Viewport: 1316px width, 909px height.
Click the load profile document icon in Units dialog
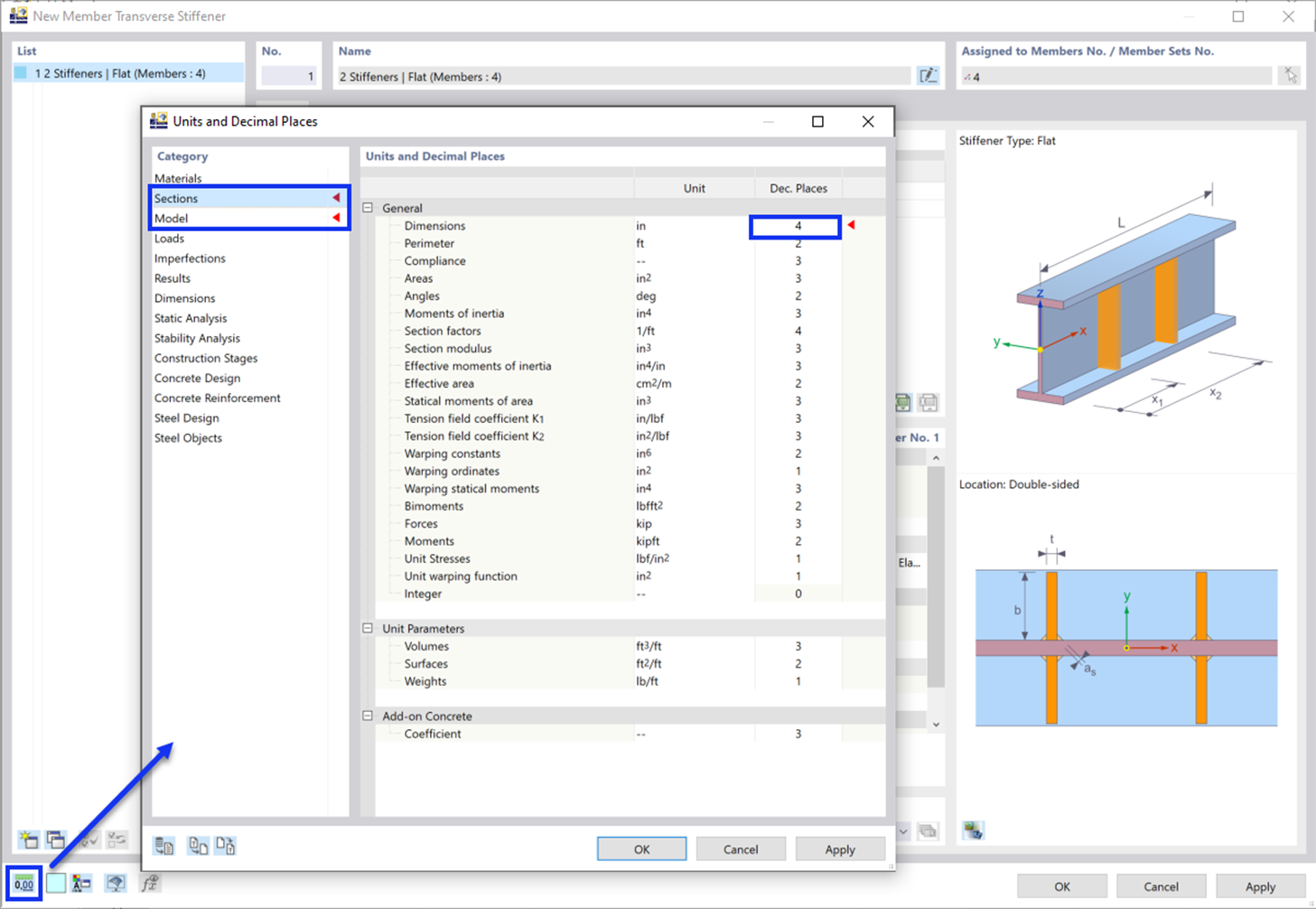click(198, 847)
